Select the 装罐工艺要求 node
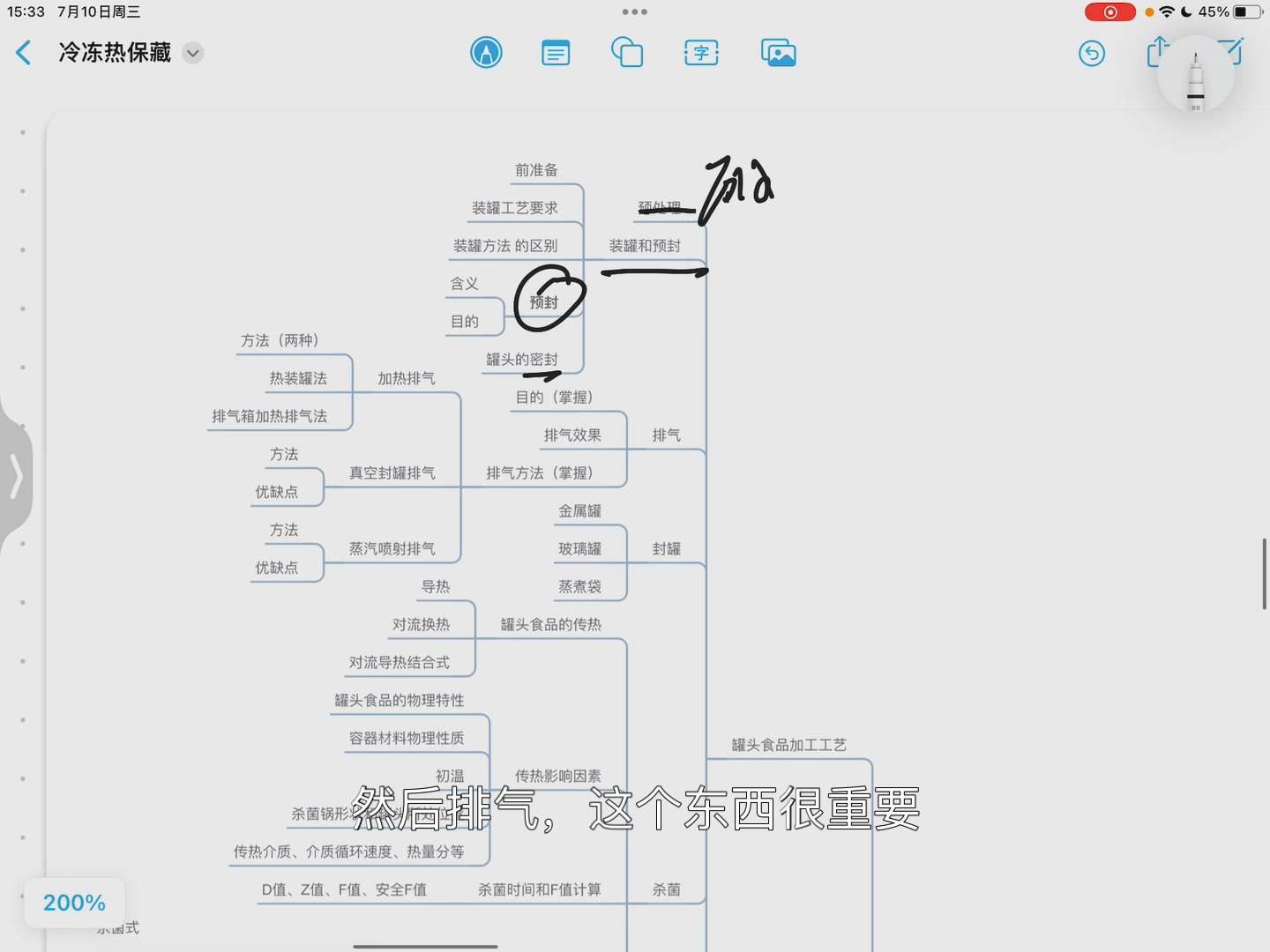 tap(514, 208)
